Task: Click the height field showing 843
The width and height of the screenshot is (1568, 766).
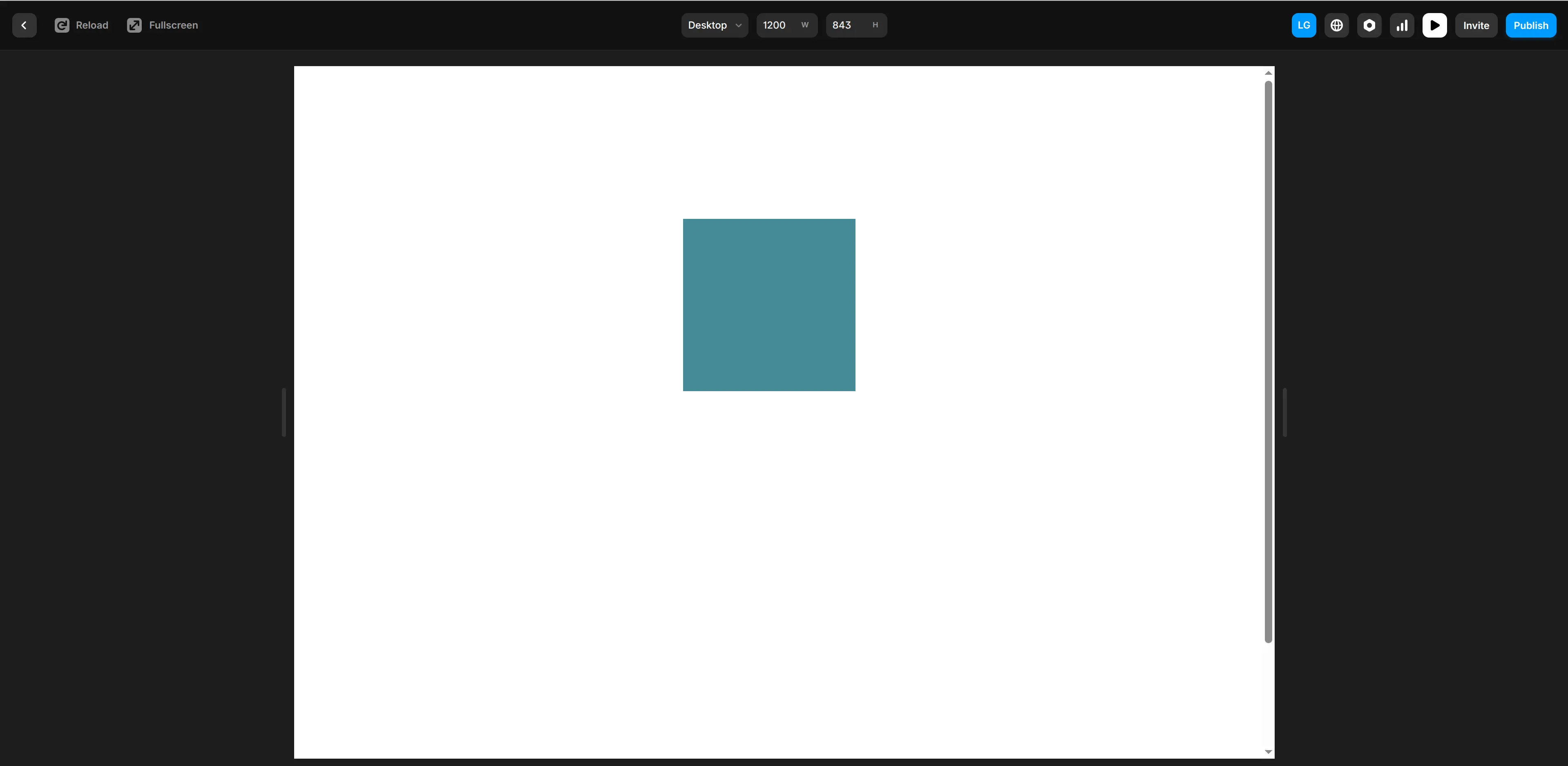Action: pos(856,25)
